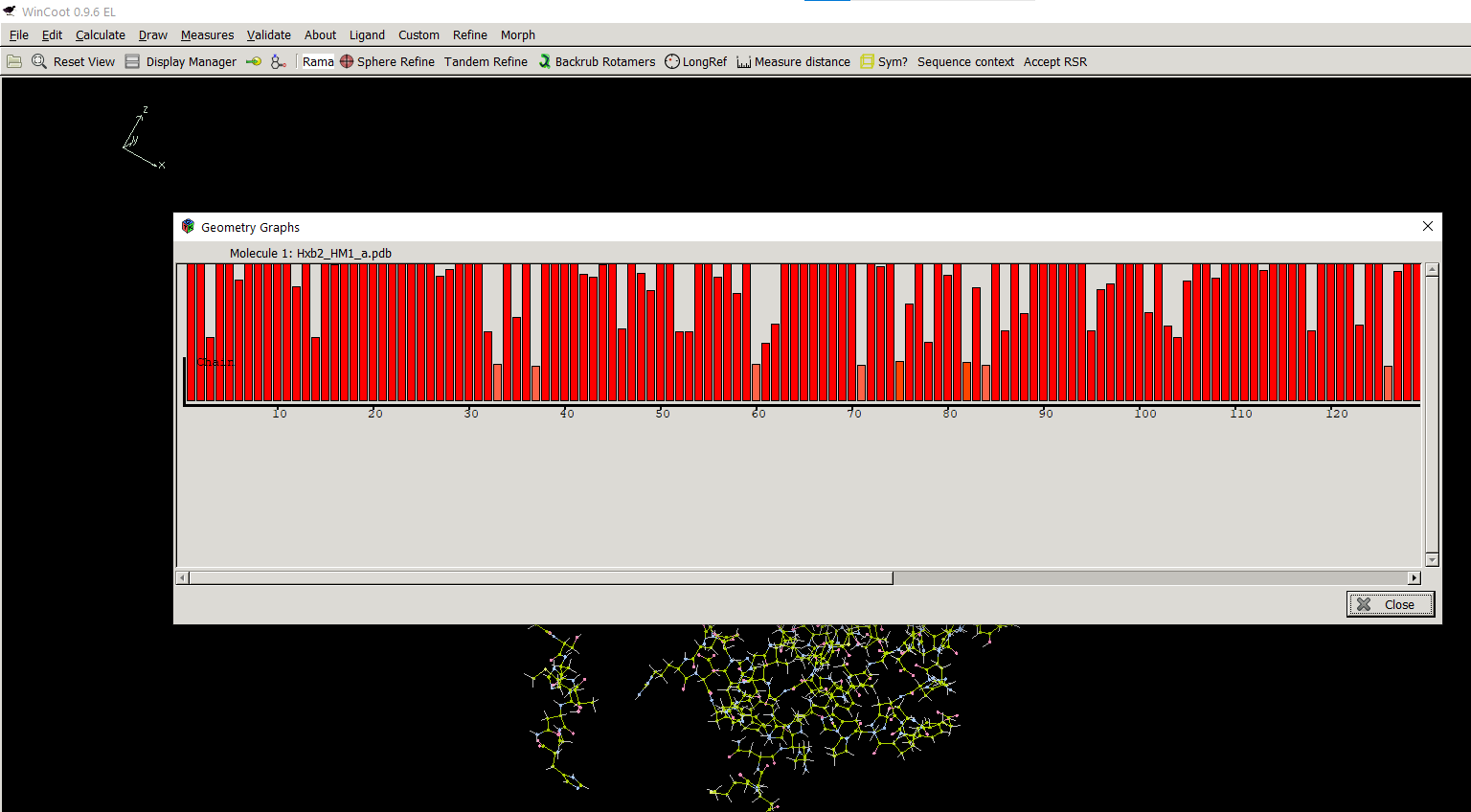Screen dimensions: 1471x812
Task: Open Display Manager from the toolbar
Action: click(181, 61)
